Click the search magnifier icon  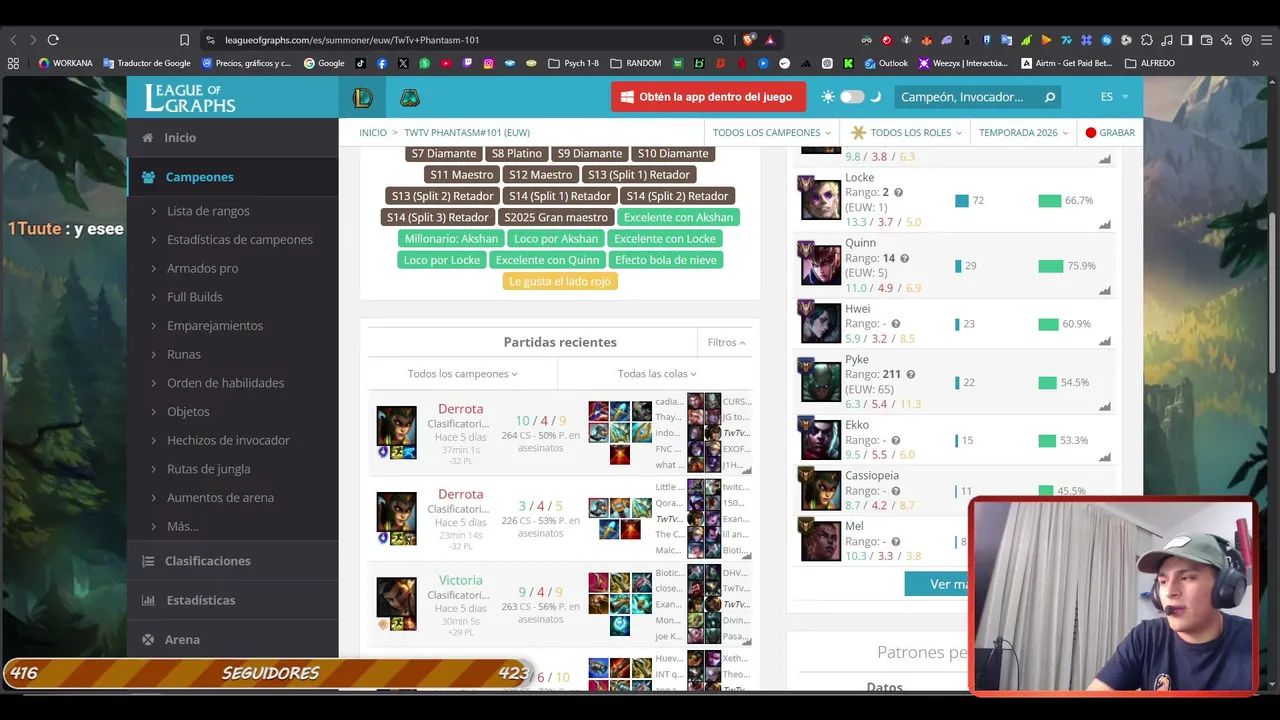[x=1049, y=97]
